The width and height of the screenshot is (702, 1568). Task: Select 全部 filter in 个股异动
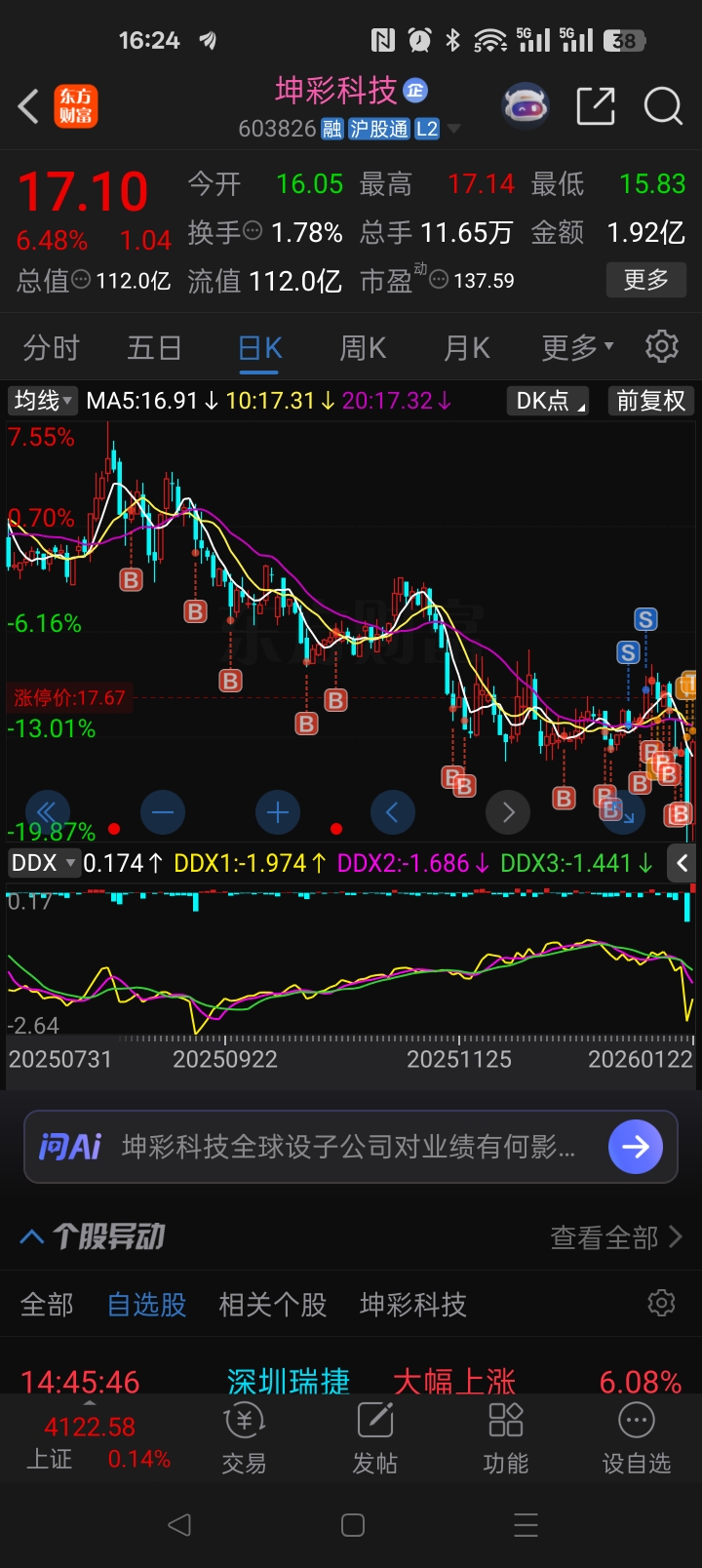[47, 1304]
